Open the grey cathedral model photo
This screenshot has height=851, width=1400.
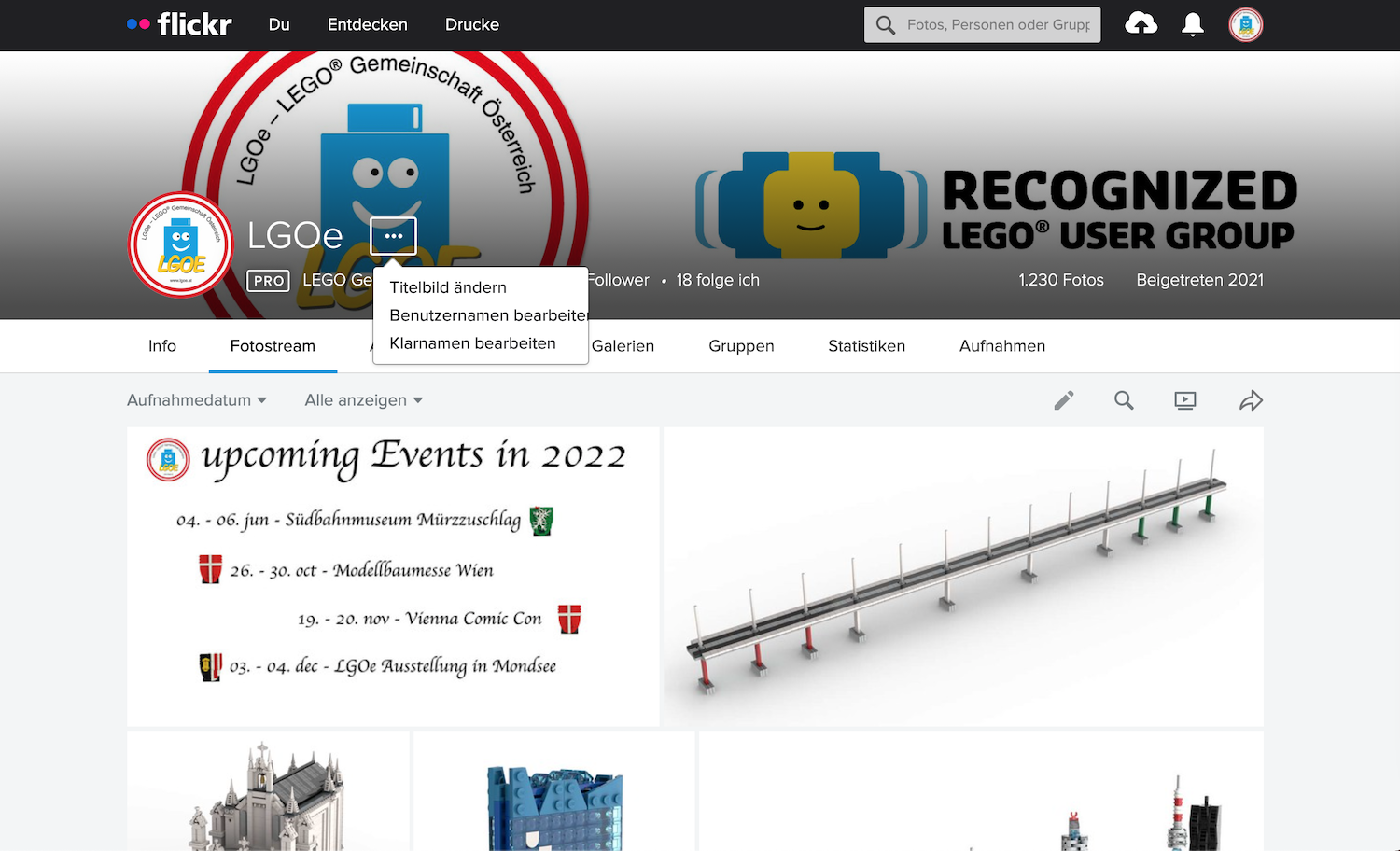pos(268,790)
